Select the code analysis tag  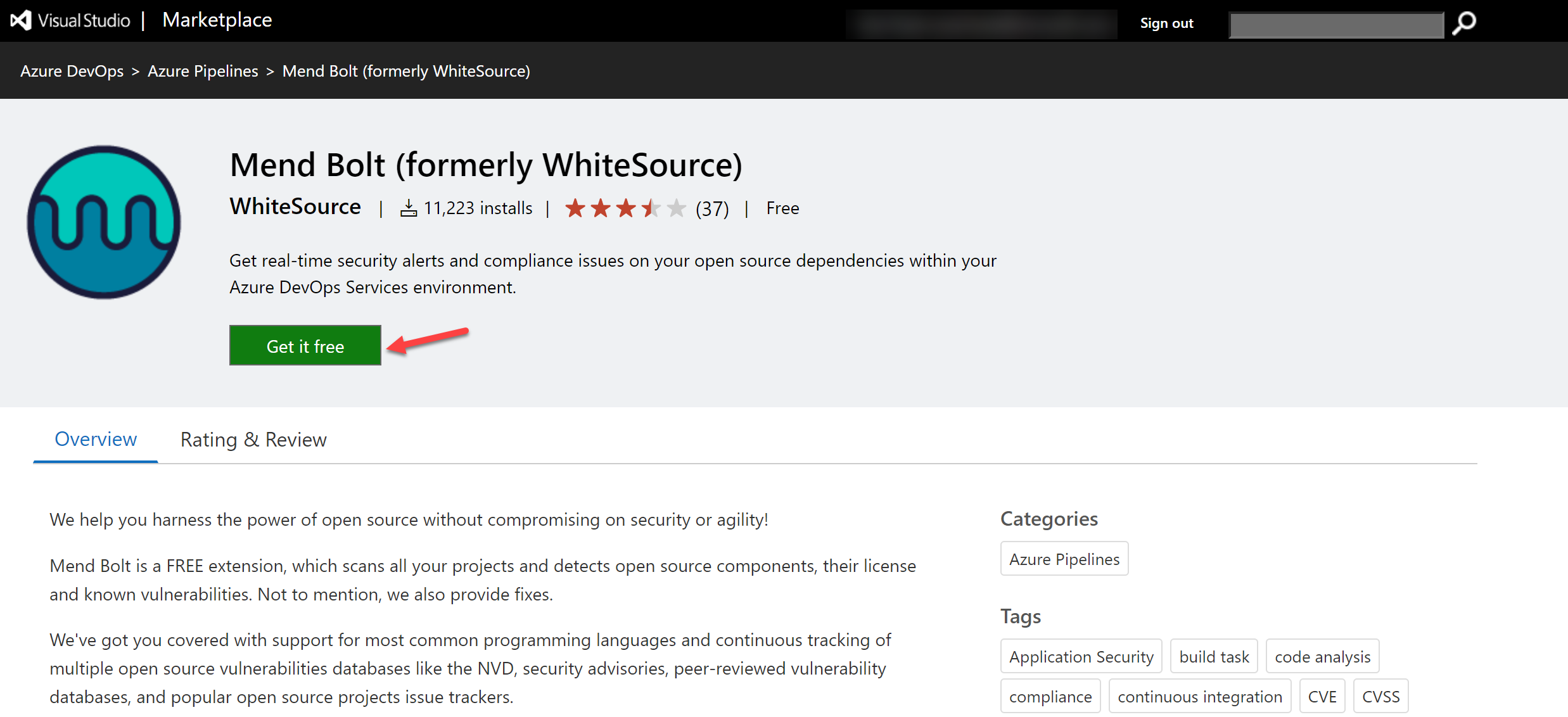pyautogui.click(x=1322, y=656)
